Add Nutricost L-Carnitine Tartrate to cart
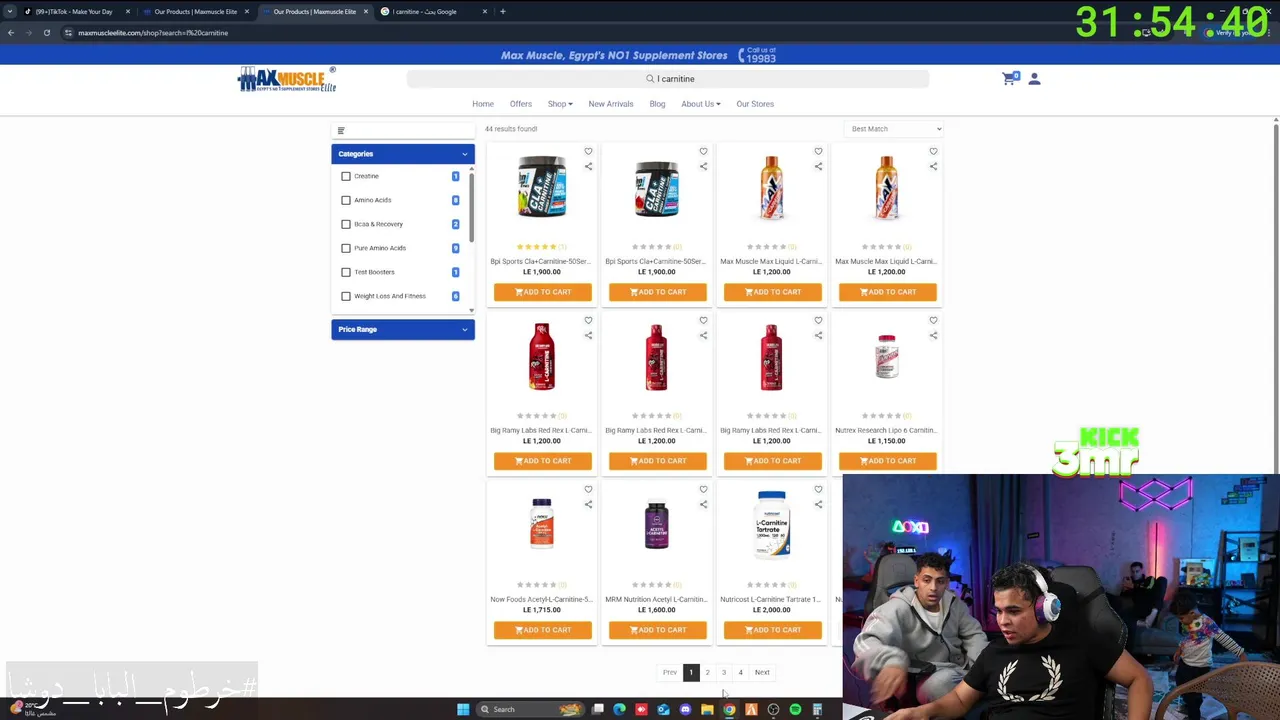1280x720 pixels. [773, 630]
